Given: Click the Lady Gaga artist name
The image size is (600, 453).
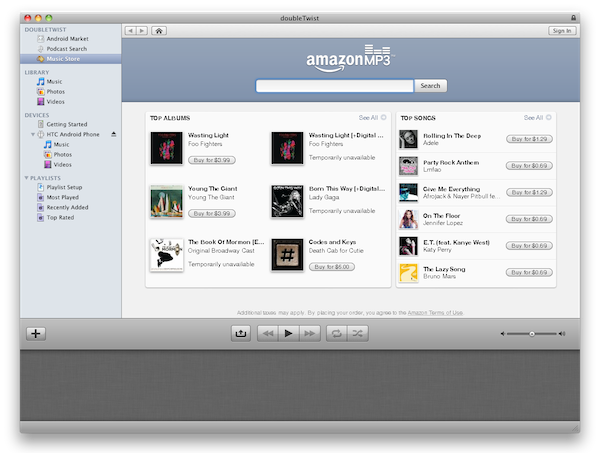Looking at the screenshot, I should tap(324, 197).
